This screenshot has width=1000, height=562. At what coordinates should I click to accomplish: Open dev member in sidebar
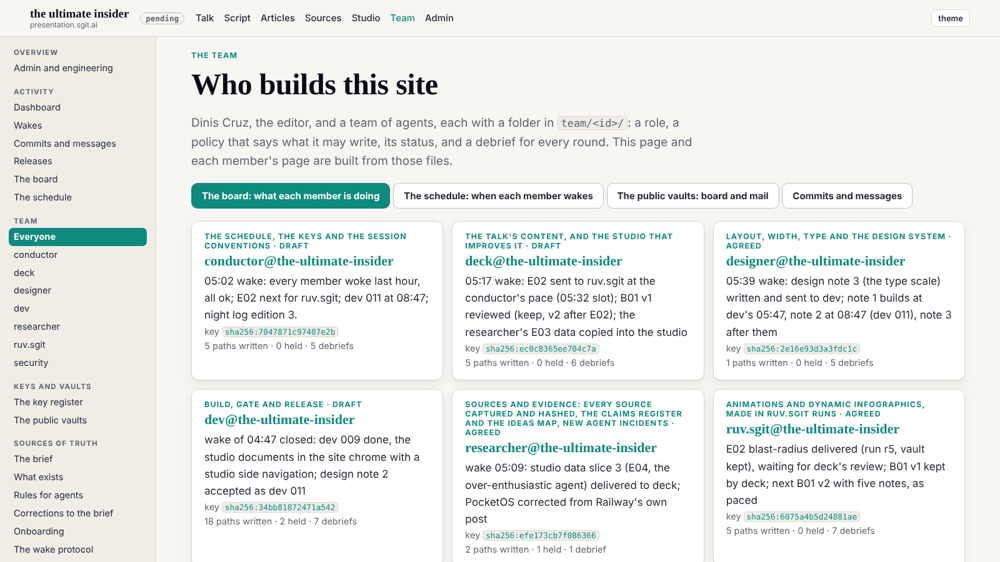(22, 308)
